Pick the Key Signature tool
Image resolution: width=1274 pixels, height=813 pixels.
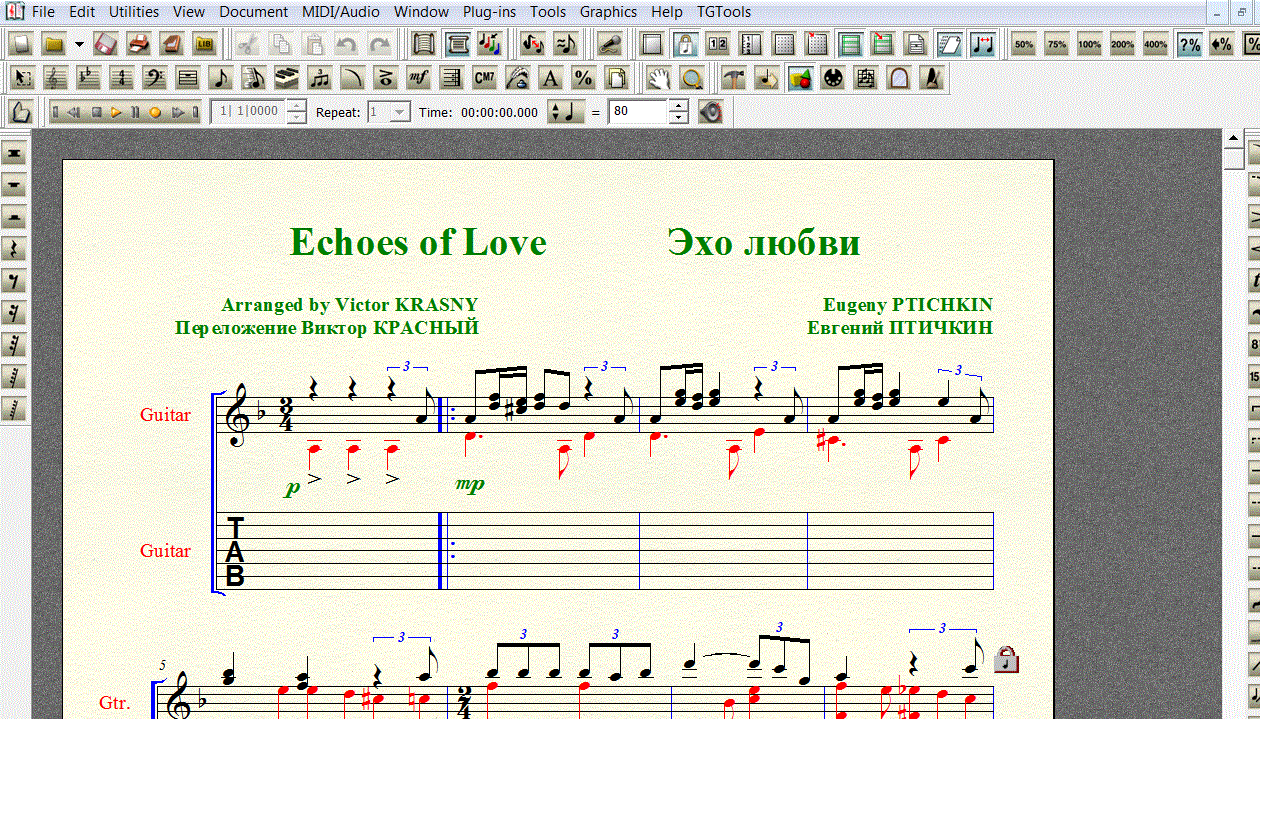tap(89, 78)
